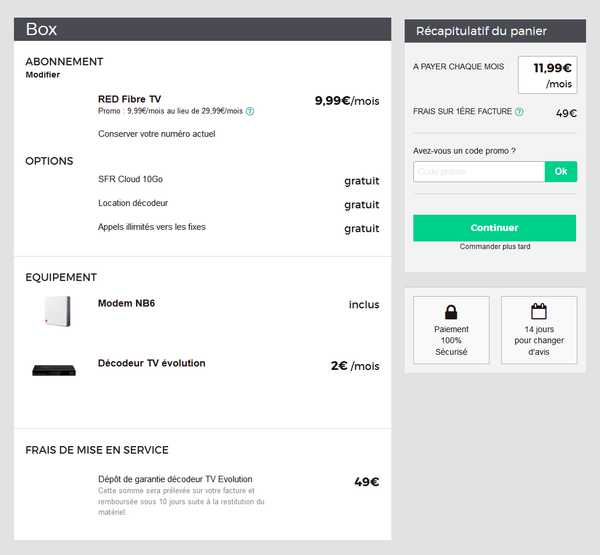The height and width of the screenshot is (555, 600).
Task: Click the Commander plus tard link
Action: (494, 246)
